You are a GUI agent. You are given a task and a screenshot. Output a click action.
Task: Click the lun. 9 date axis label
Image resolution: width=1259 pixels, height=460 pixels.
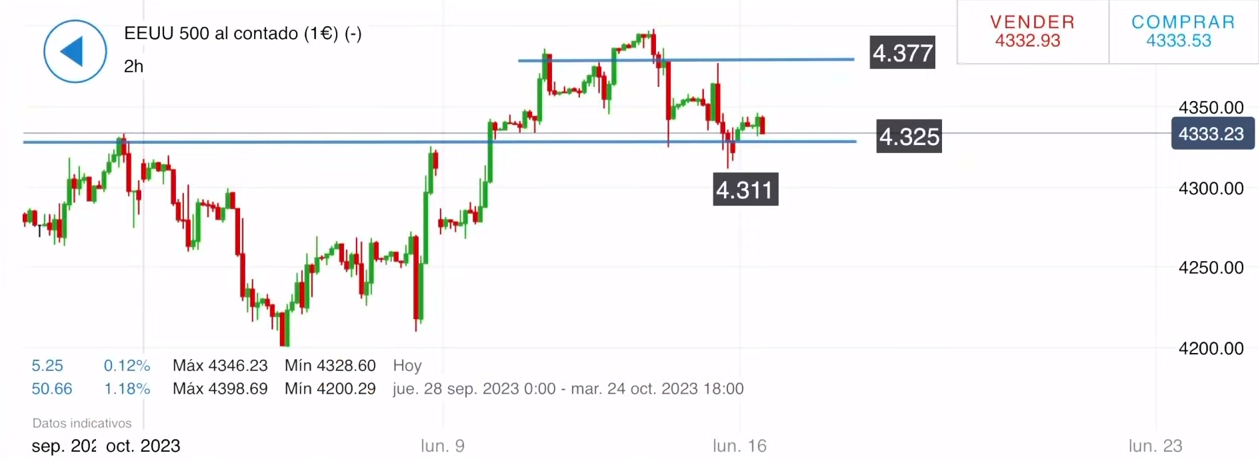[x=443, y=446]
